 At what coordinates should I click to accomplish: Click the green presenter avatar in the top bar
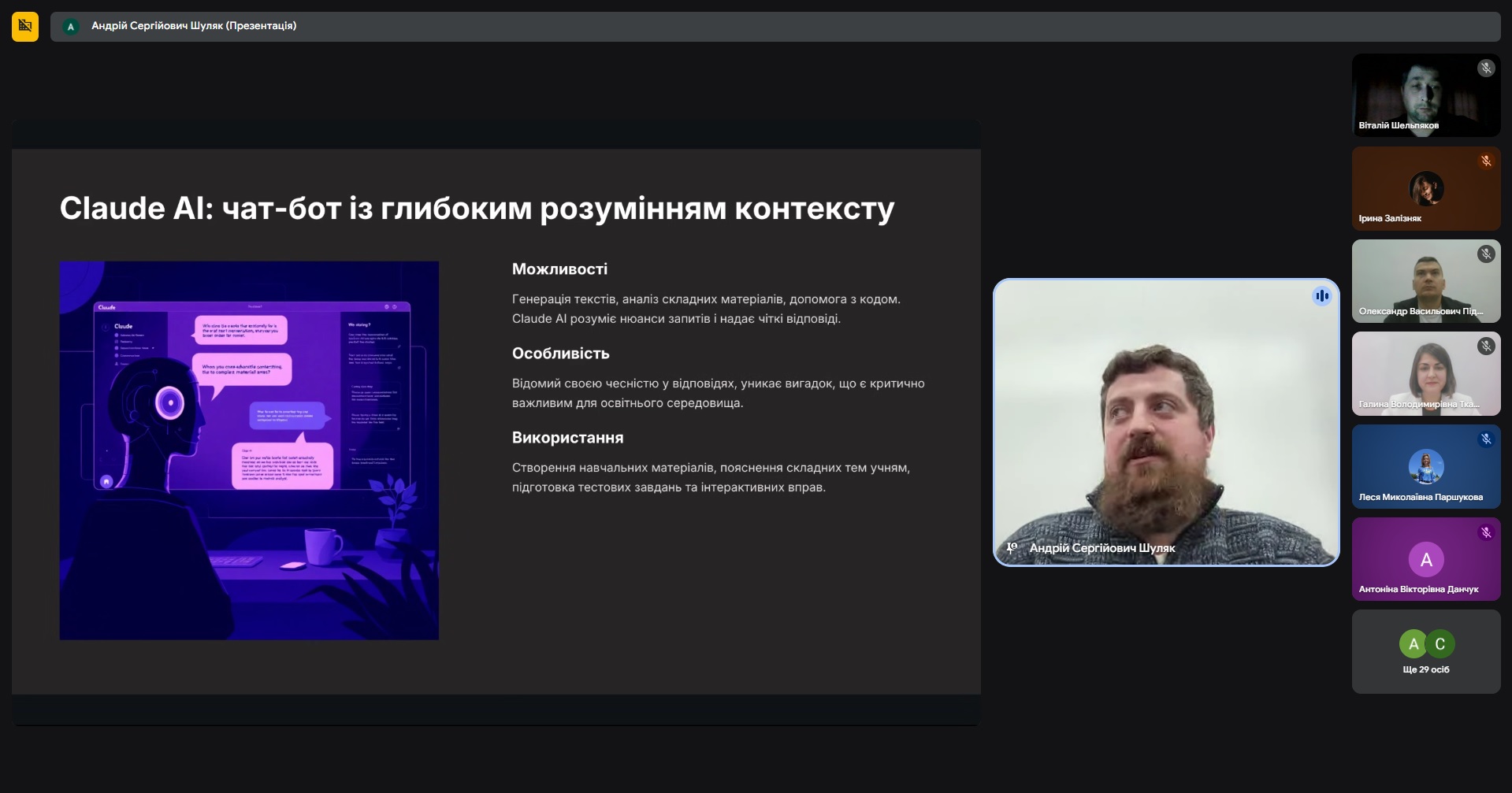(71, 27)
